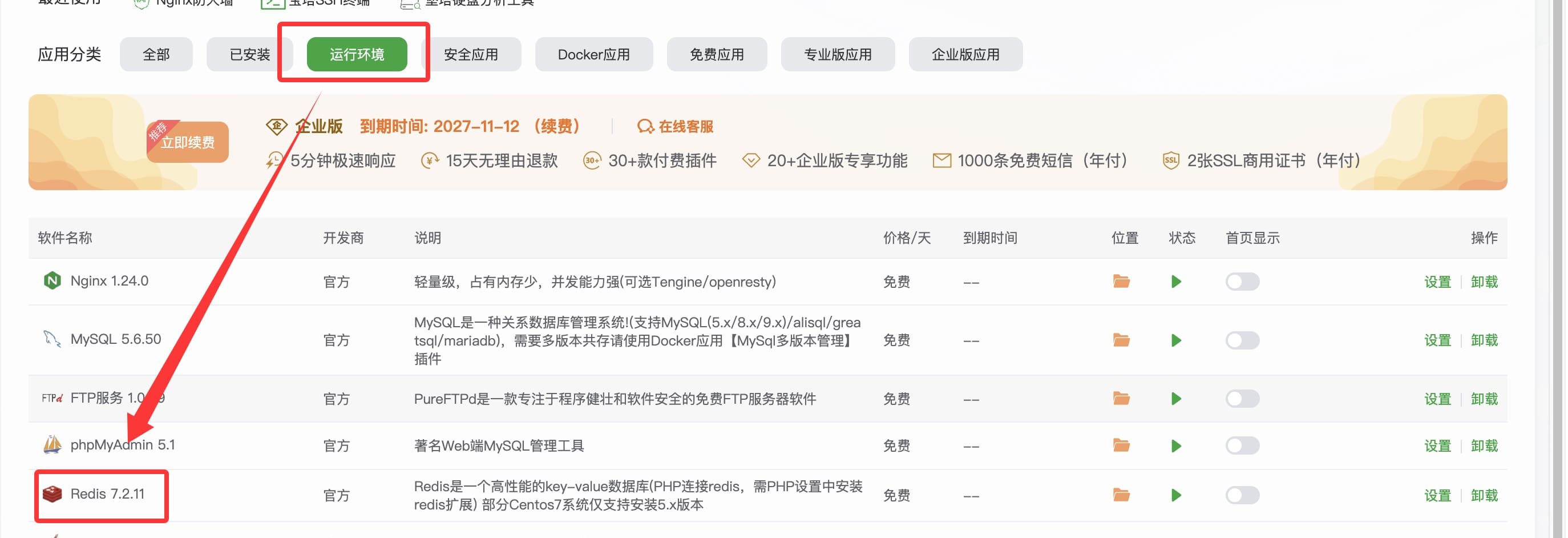
Task: Select the 企业版应用 category tab
Action: [965, 55]
